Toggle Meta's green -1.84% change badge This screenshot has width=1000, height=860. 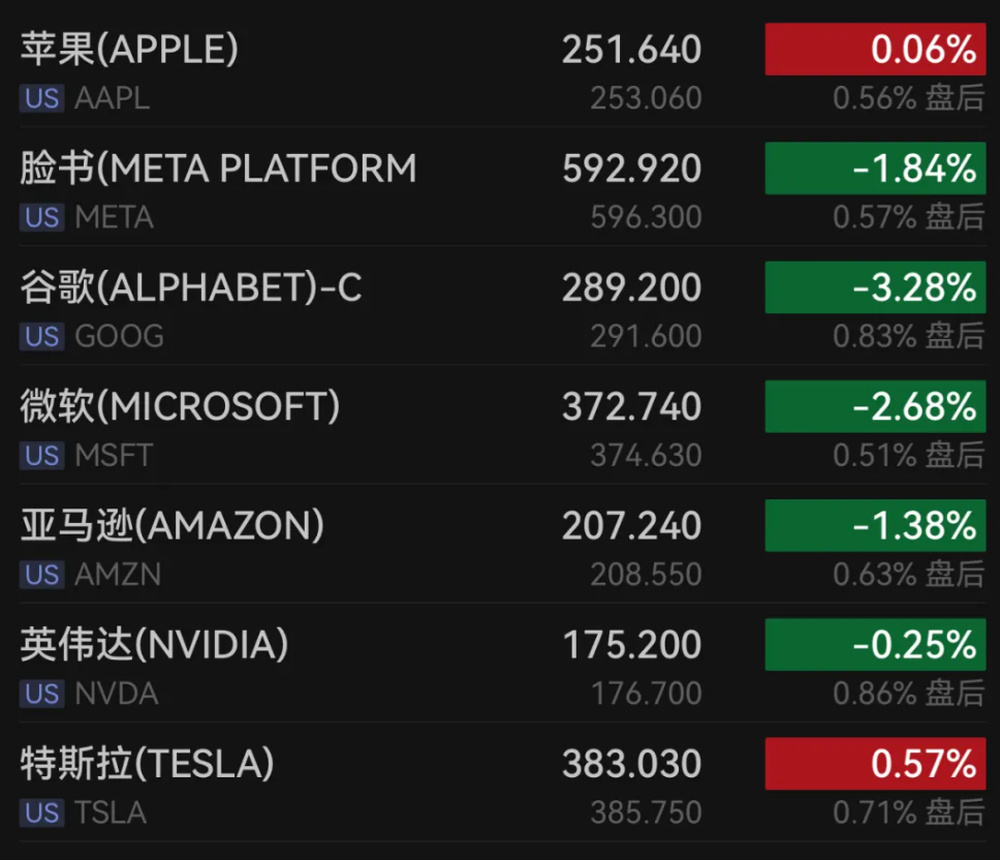pyautogui.click(x=875, y=169)
